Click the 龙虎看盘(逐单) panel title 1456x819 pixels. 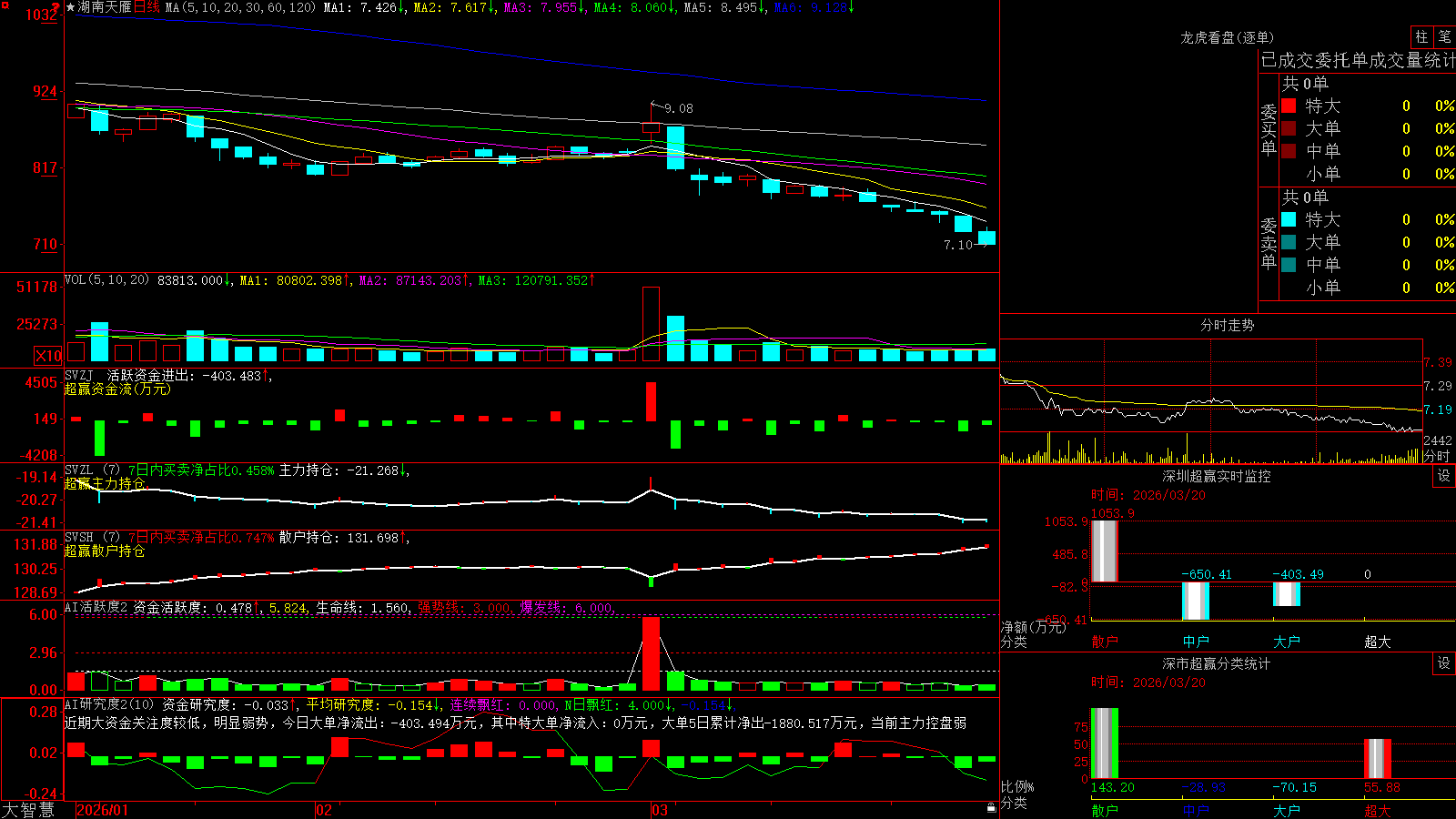point(1227,37)
